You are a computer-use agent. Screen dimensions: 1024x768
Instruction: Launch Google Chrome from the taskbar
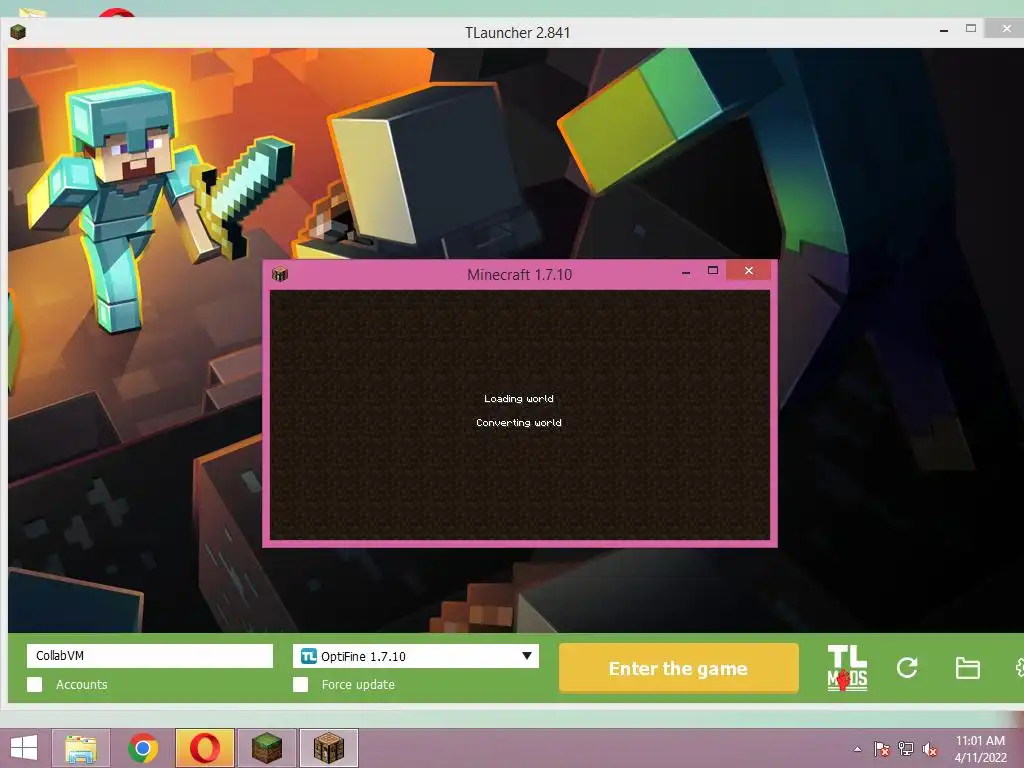coord(143,748)
